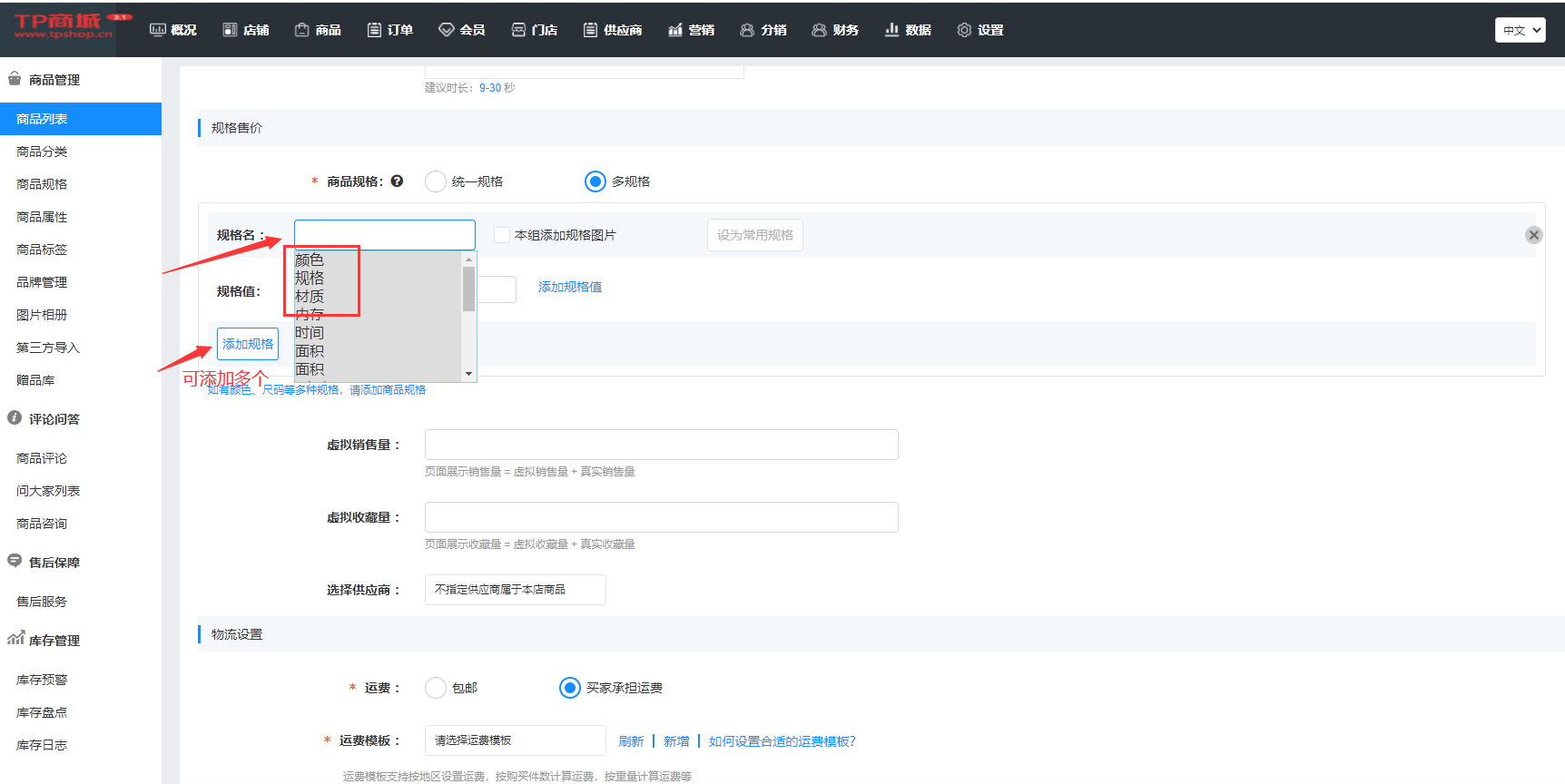Screen dimensions: 1565x784
Task: Open the 订单 orders icon in top bar
Action: [374, 30]
